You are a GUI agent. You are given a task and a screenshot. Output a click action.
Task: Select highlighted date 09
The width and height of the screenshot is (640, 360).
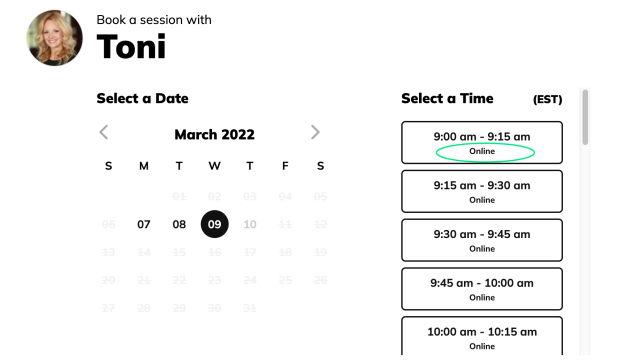click(x=215, y=224)
